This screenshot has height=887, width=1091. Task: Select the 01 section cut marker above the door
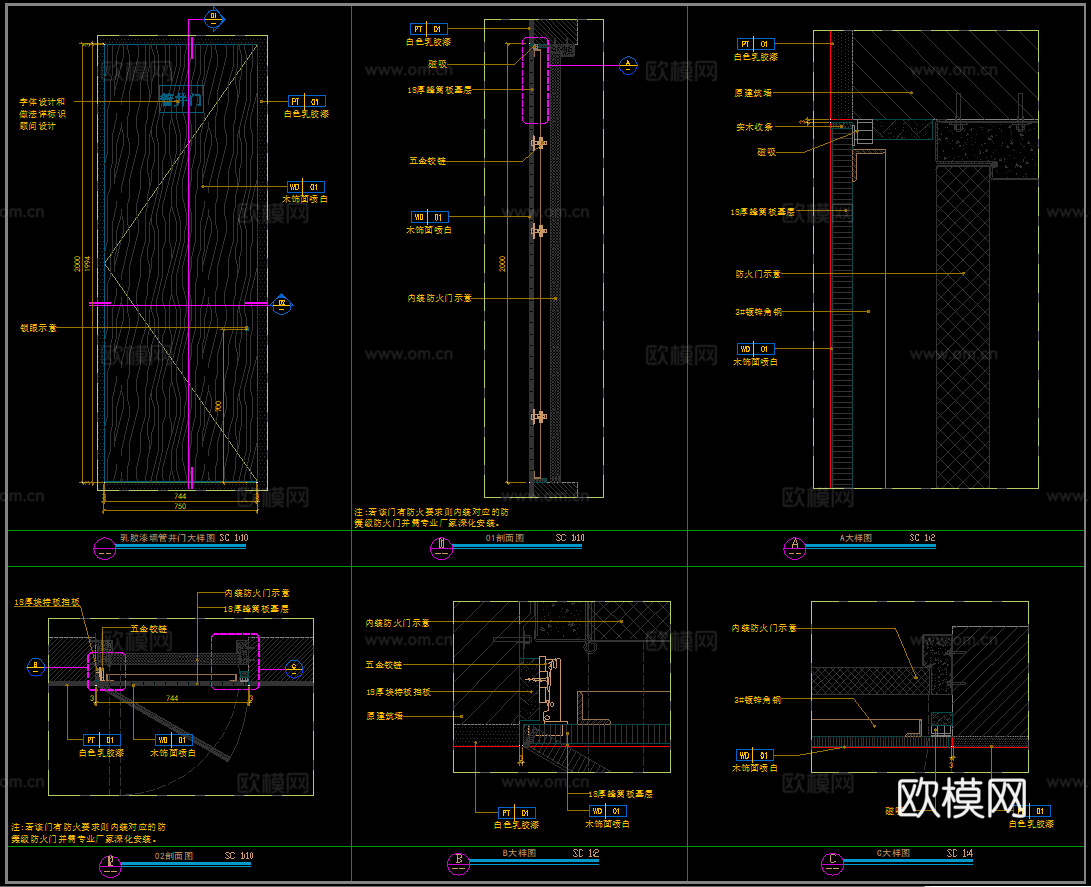point(214,17)
